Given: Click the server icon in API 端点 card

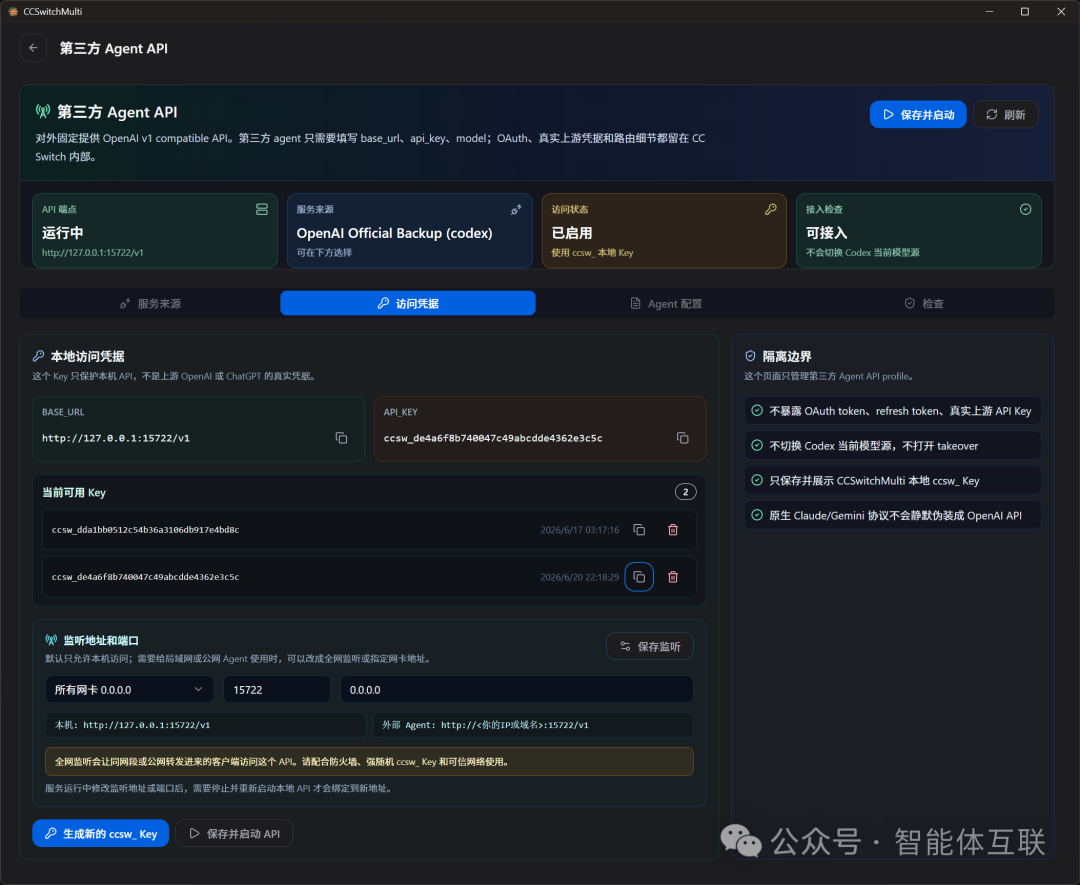Looking at the screenshot, I should tap(262, 209).
